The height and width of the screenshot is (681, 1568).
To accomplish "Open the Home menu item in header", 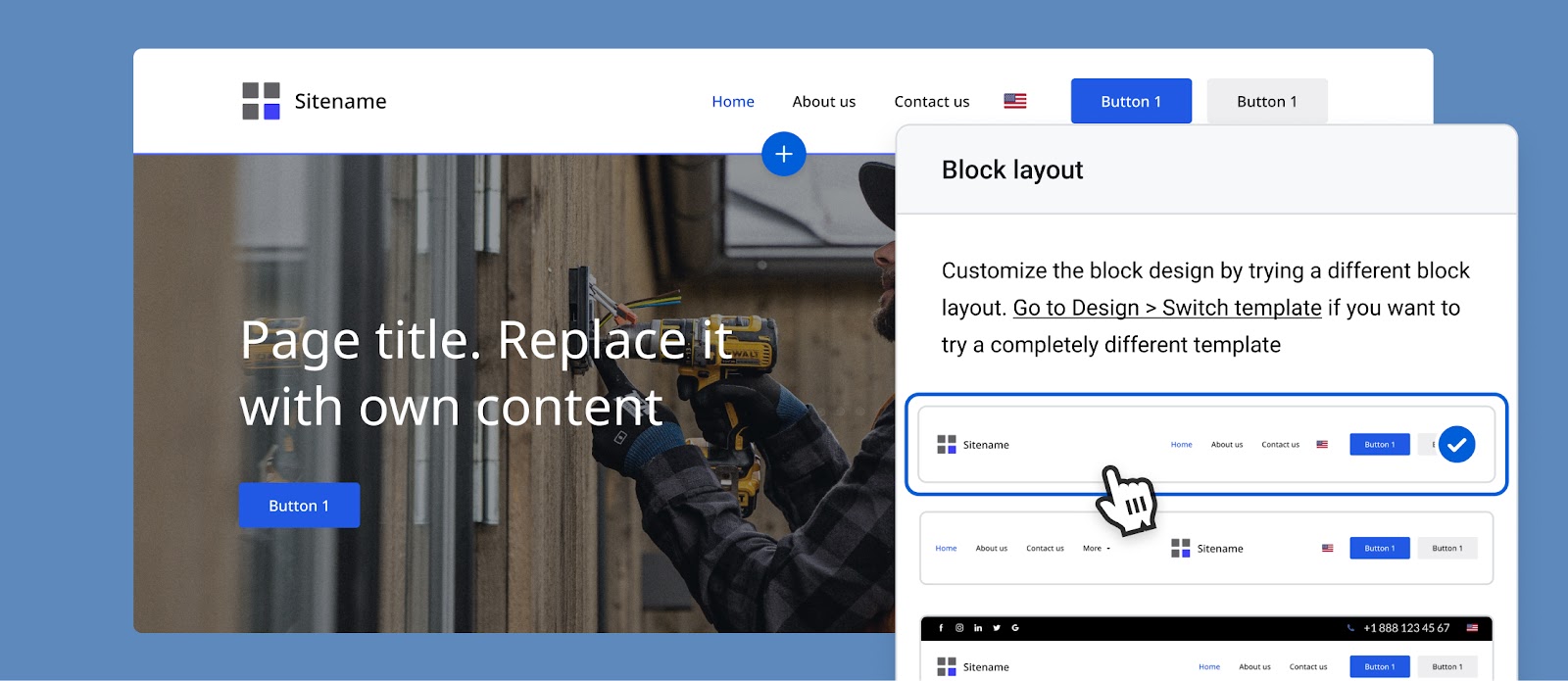I will point(733,101).
